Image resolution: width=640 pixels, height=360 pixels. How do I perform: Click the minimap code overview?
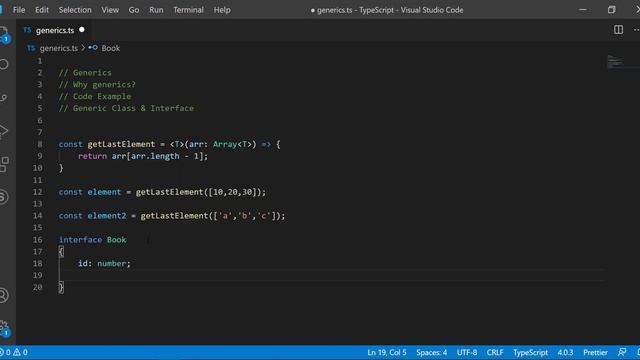pyautogui.click(x=615, y=62)
